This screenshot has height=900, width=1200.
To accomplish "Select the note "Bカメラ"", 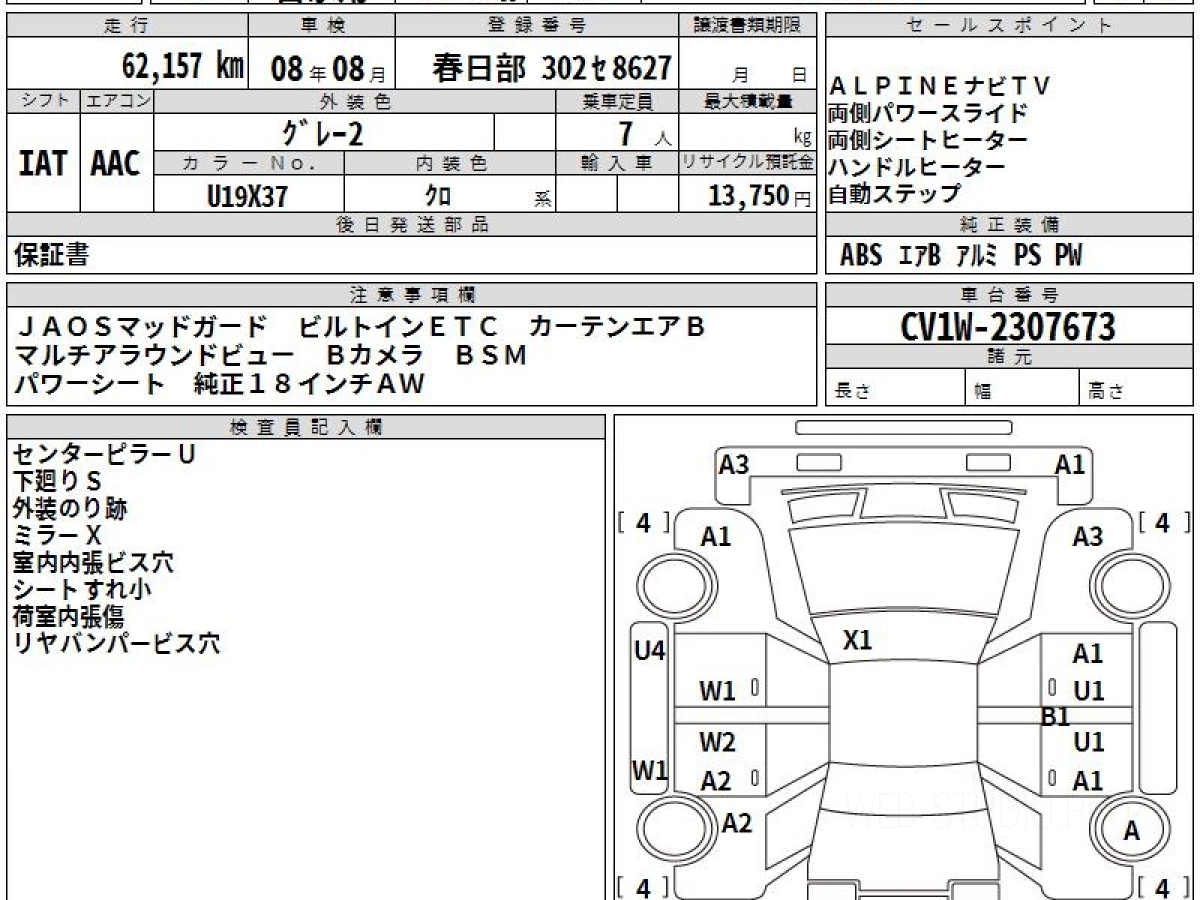I will [375, 355].
